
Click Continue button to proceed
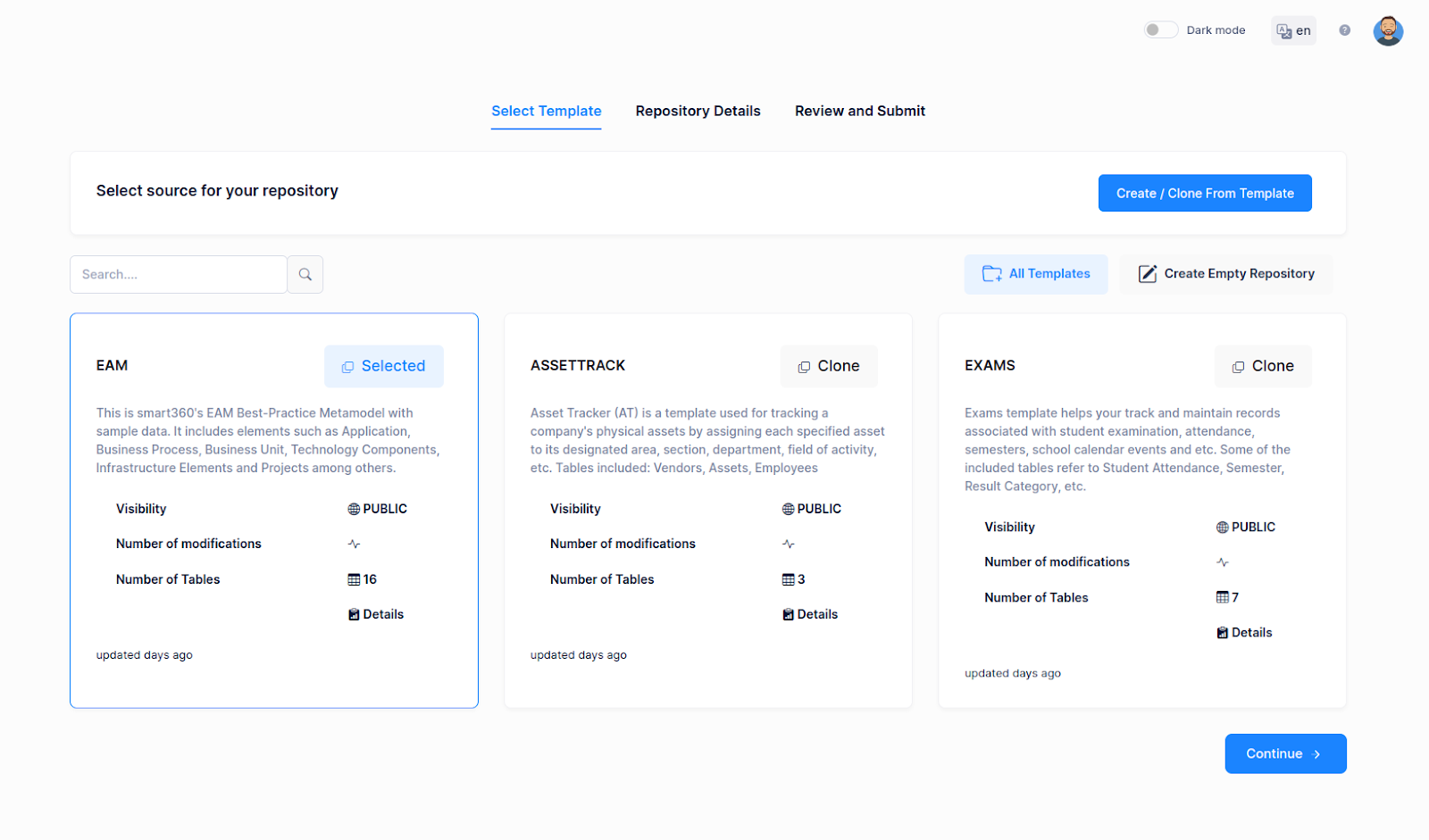click(x=1285, y=753)
